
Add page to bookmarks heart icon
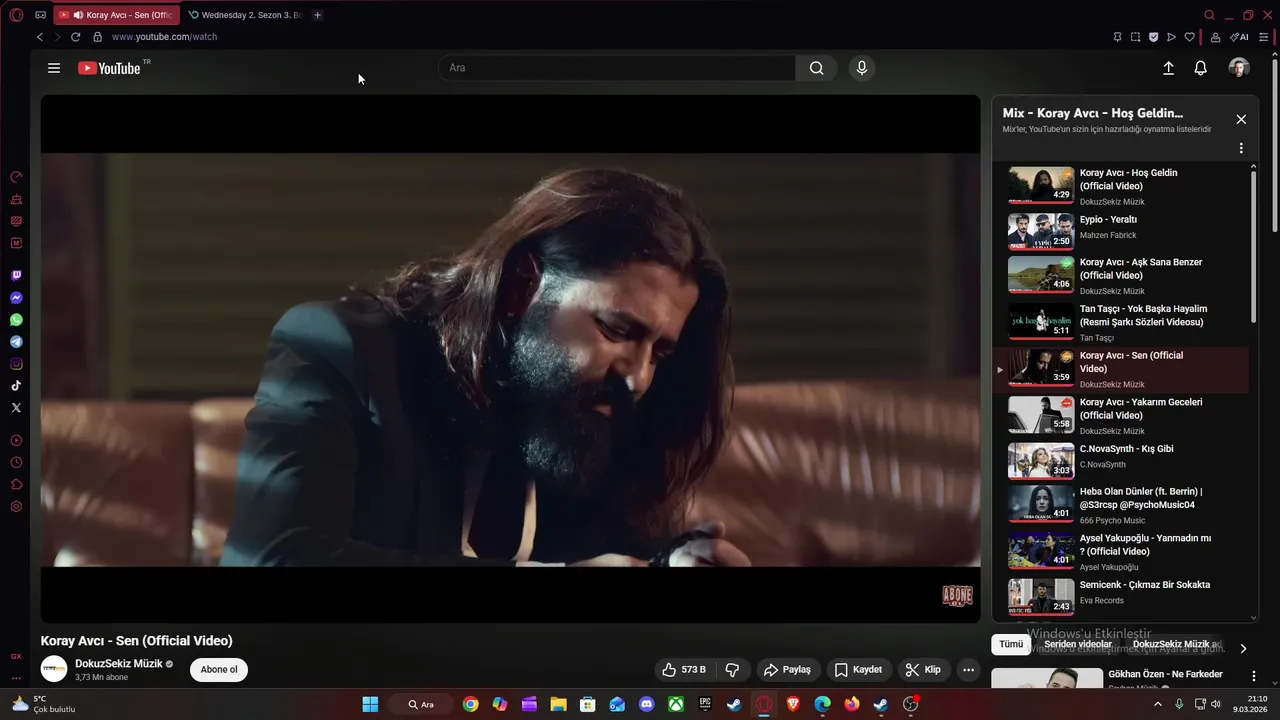point(1189,37)
